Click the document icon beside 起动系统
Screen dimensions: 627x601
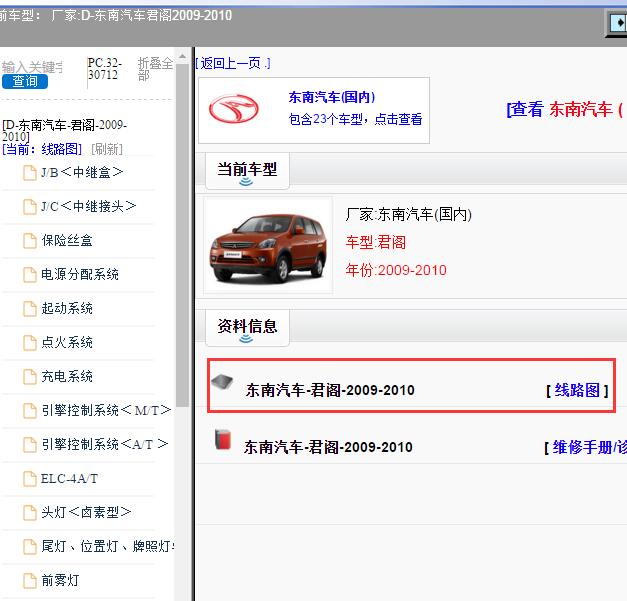pos(30,309)
